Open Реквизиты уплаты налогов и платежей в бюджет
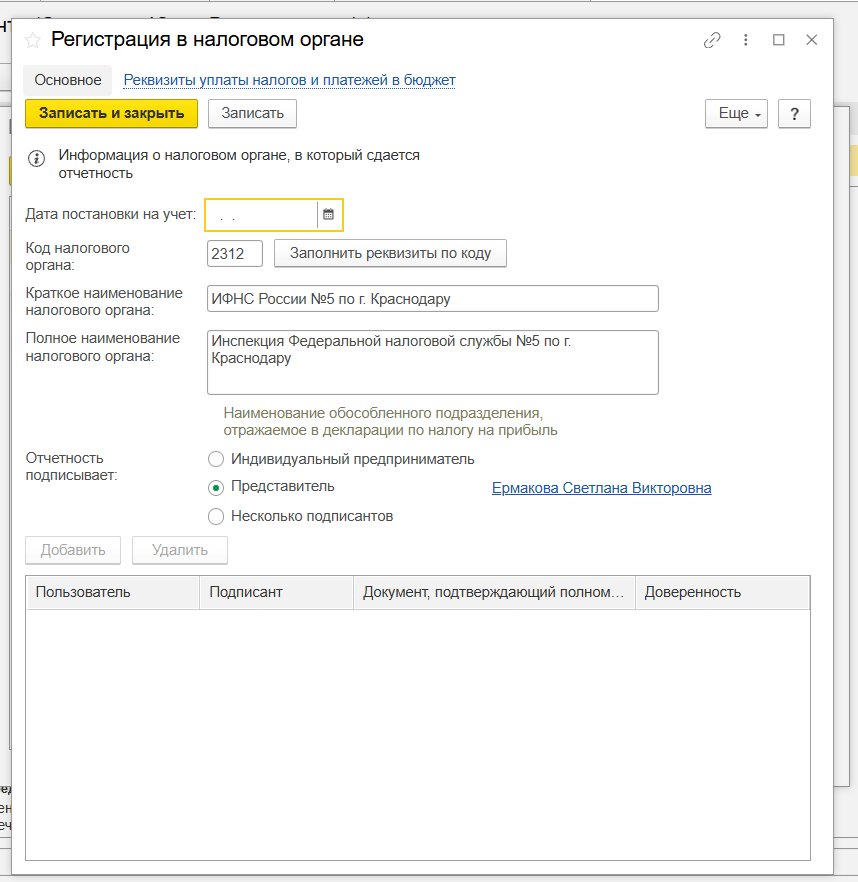The image size is (858, 882). point(289,80)
